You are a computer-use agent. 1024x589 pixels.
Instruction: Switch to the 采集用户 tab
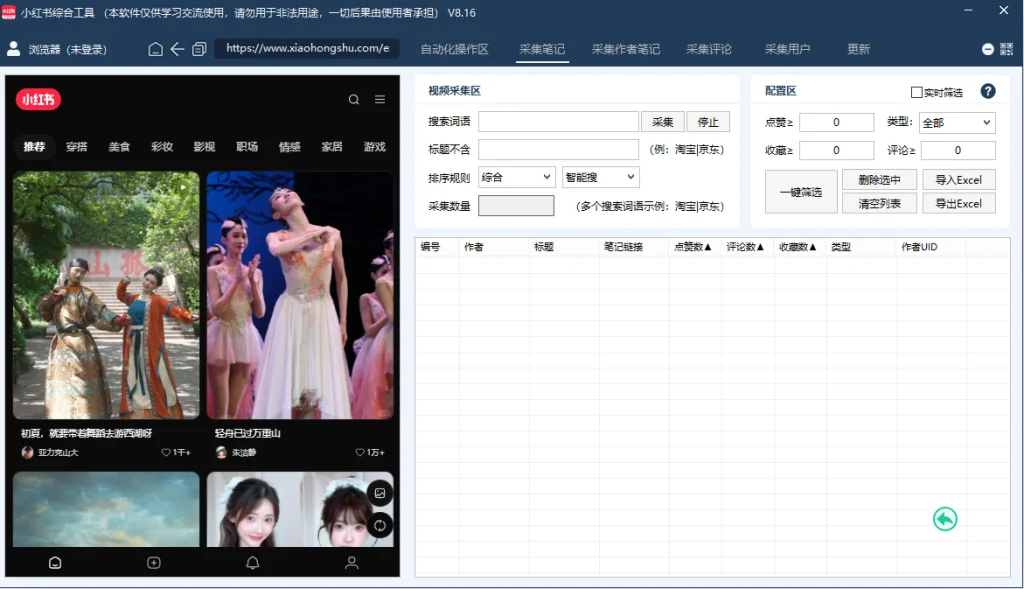[787, 49]
